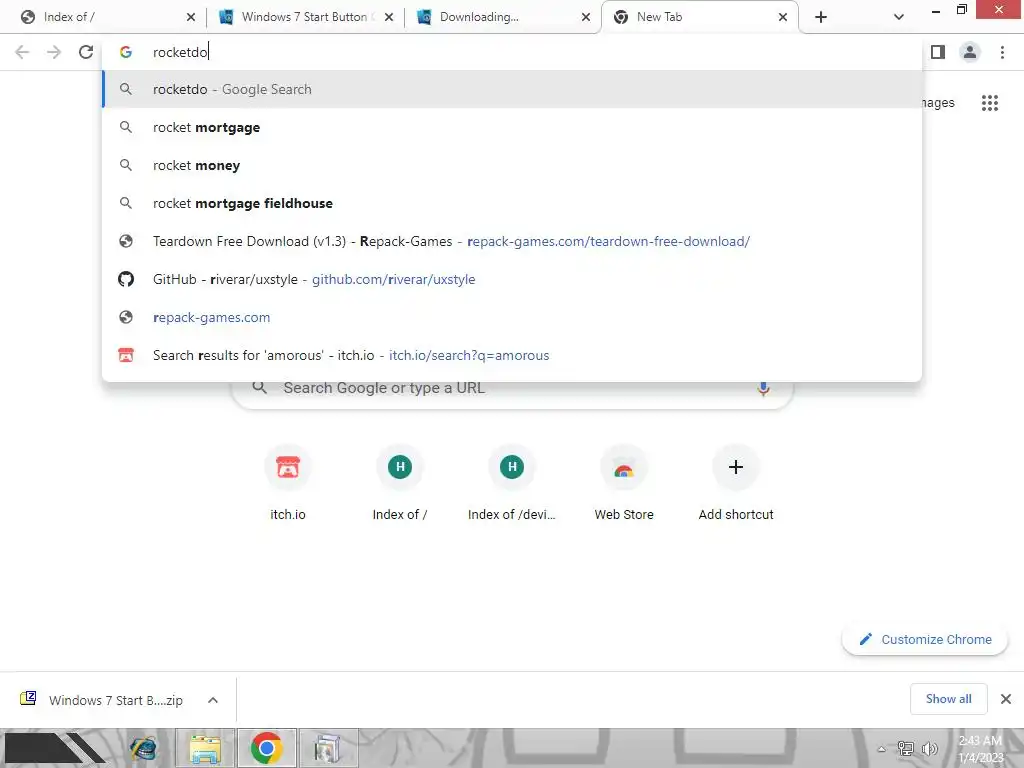This screenshot has height=768, width=1024.
Task: Click Show all downloads button
Action: pyautogui.click(x=948, y=699)
